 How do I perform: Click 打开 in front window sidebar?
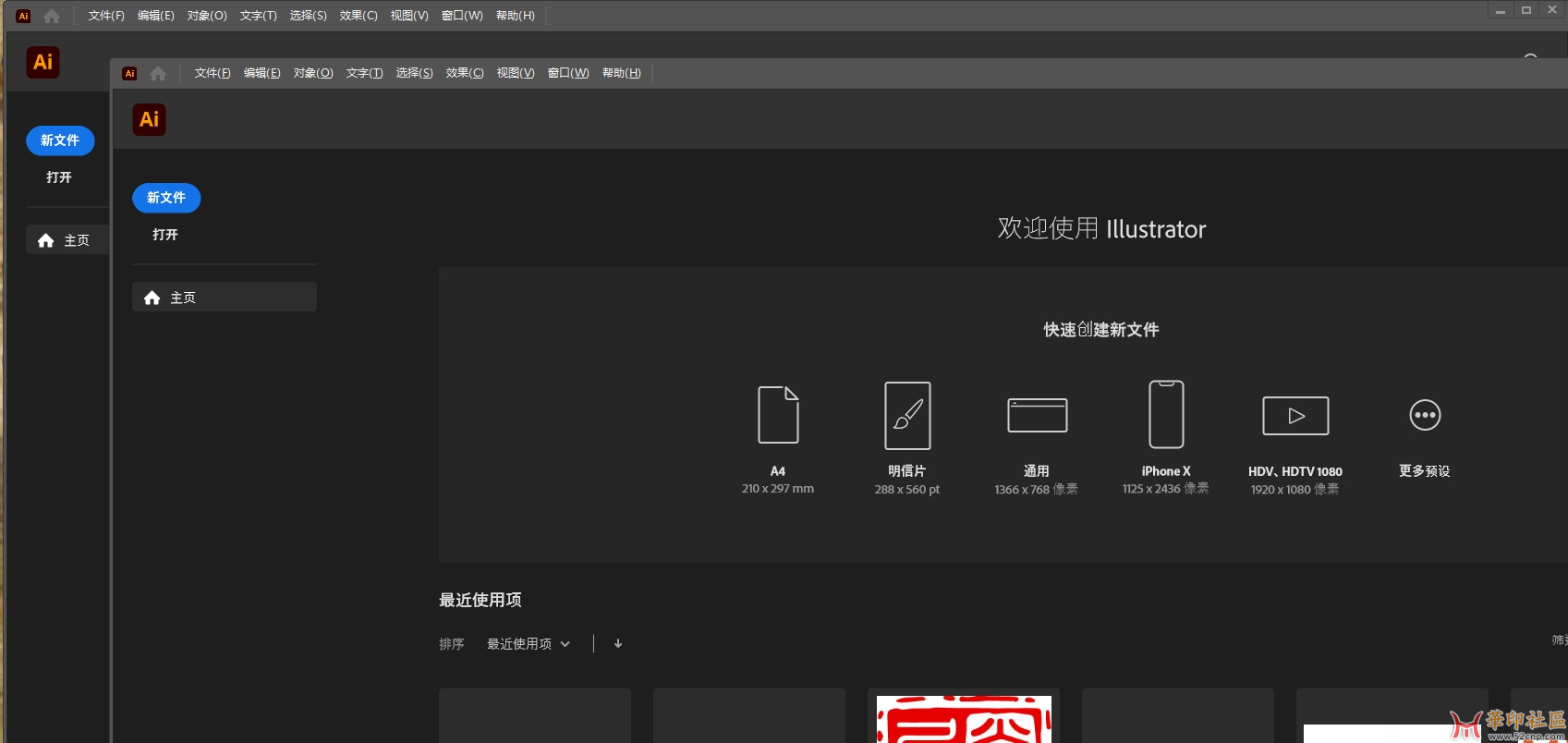(165, 235)
